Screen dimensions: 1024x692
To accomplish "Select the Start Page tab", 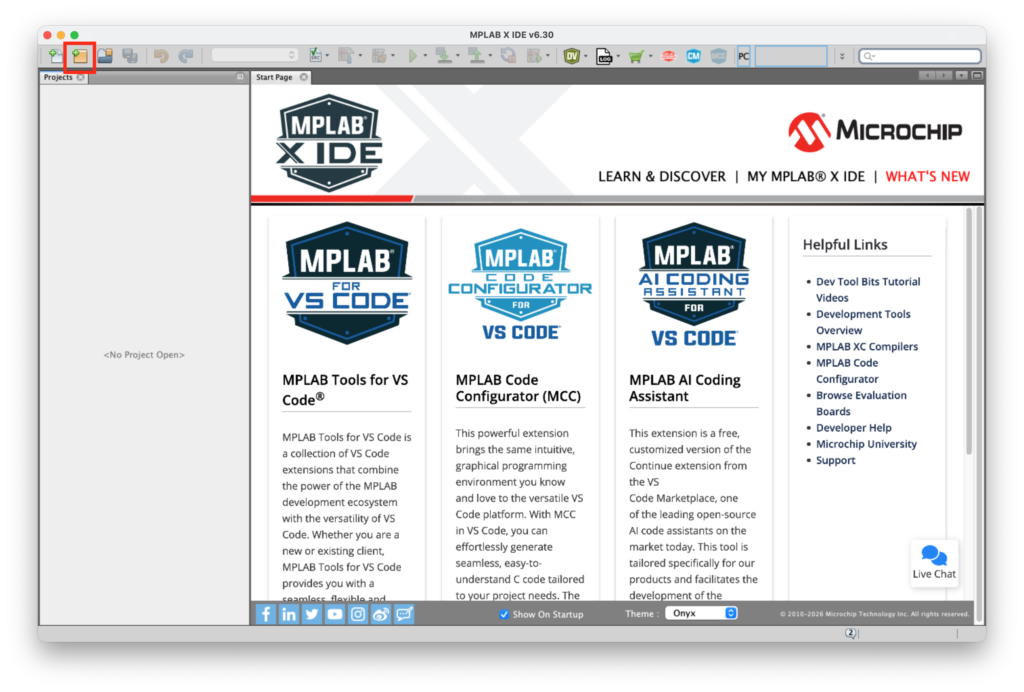I will (274, 77).
